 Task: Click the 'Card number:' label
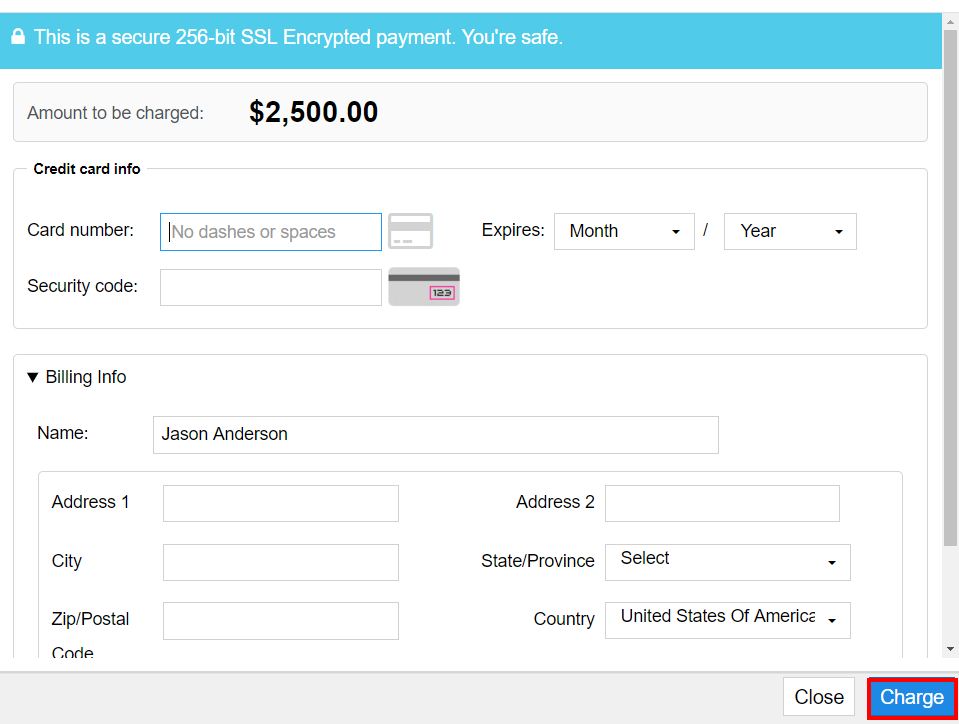point(80,230)
